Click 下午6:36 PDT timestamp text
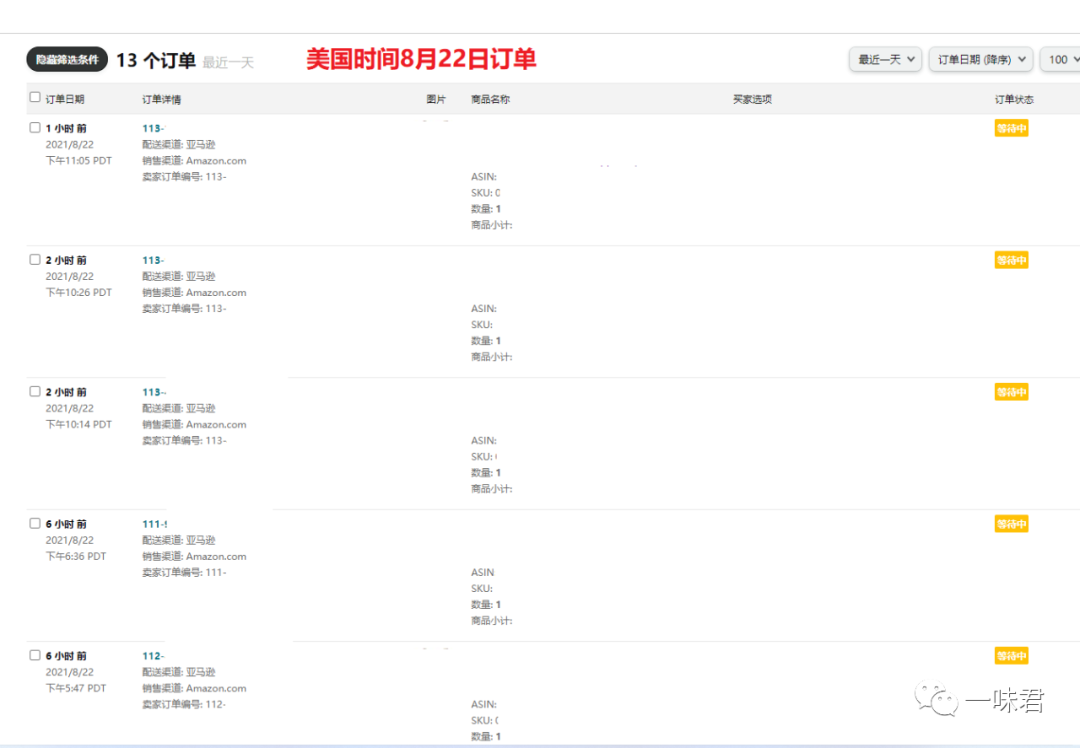1080x748 pixels. (76, 556)
